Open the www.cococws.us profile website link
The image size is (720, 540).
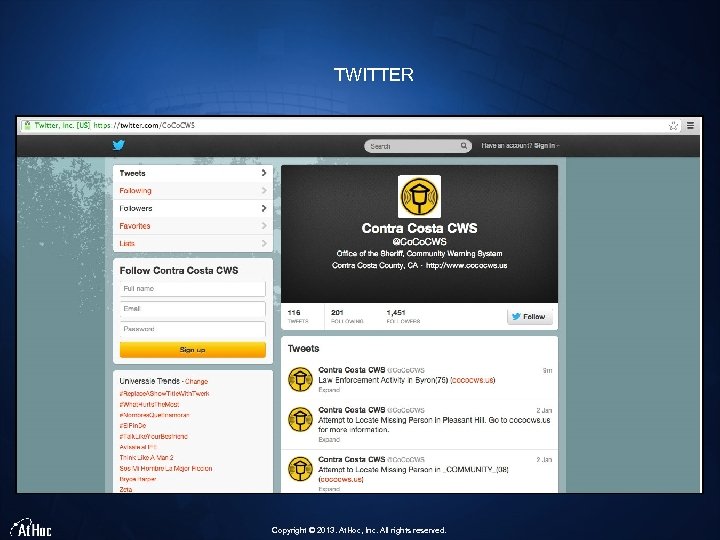coord(467,265)
